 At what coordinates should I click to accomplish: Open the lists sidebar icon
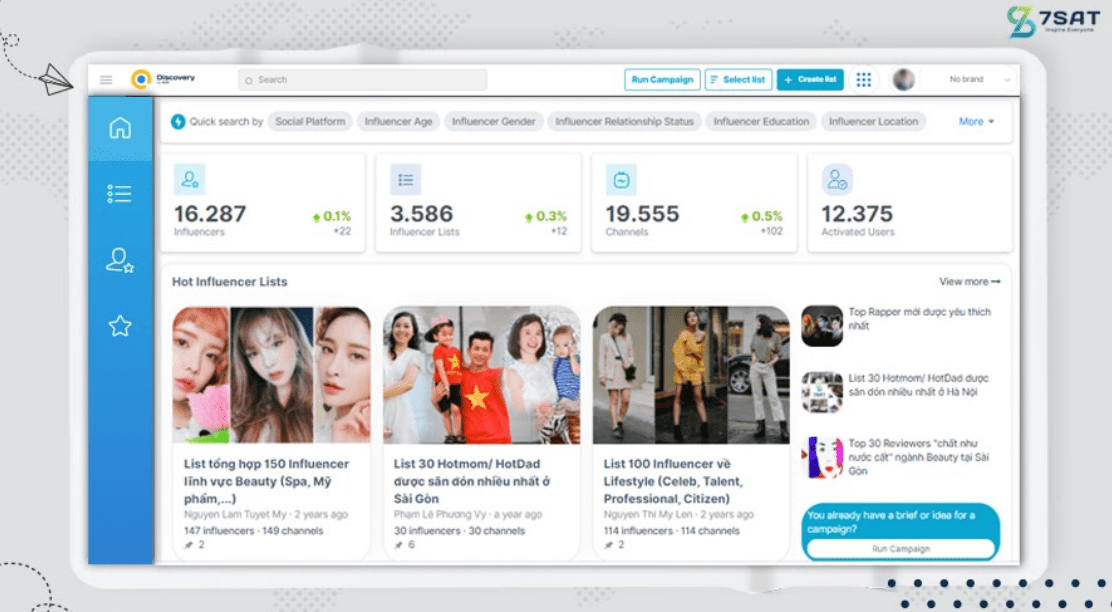coord(119,194)
